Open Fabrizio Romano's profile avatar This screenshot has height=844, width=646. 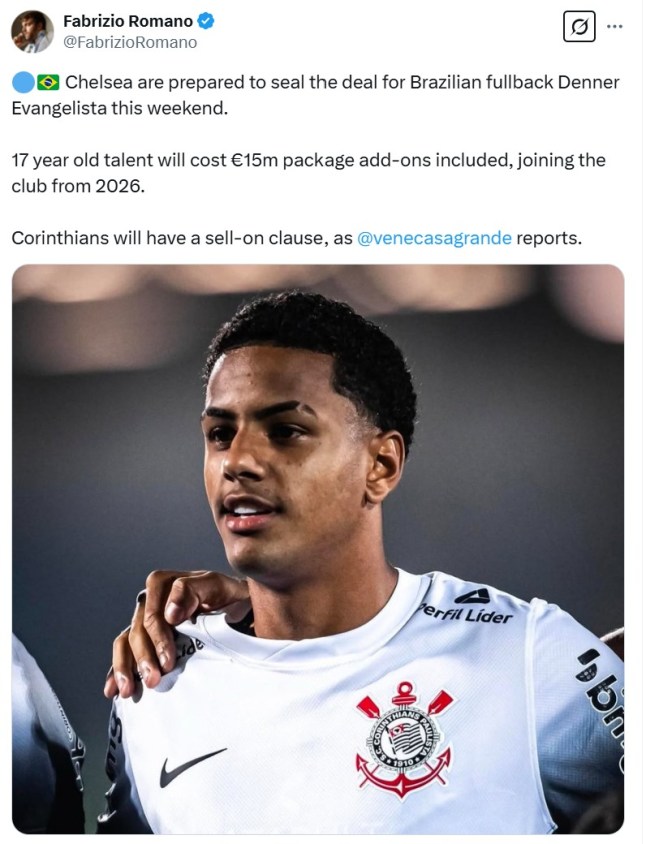pos(32,32)
